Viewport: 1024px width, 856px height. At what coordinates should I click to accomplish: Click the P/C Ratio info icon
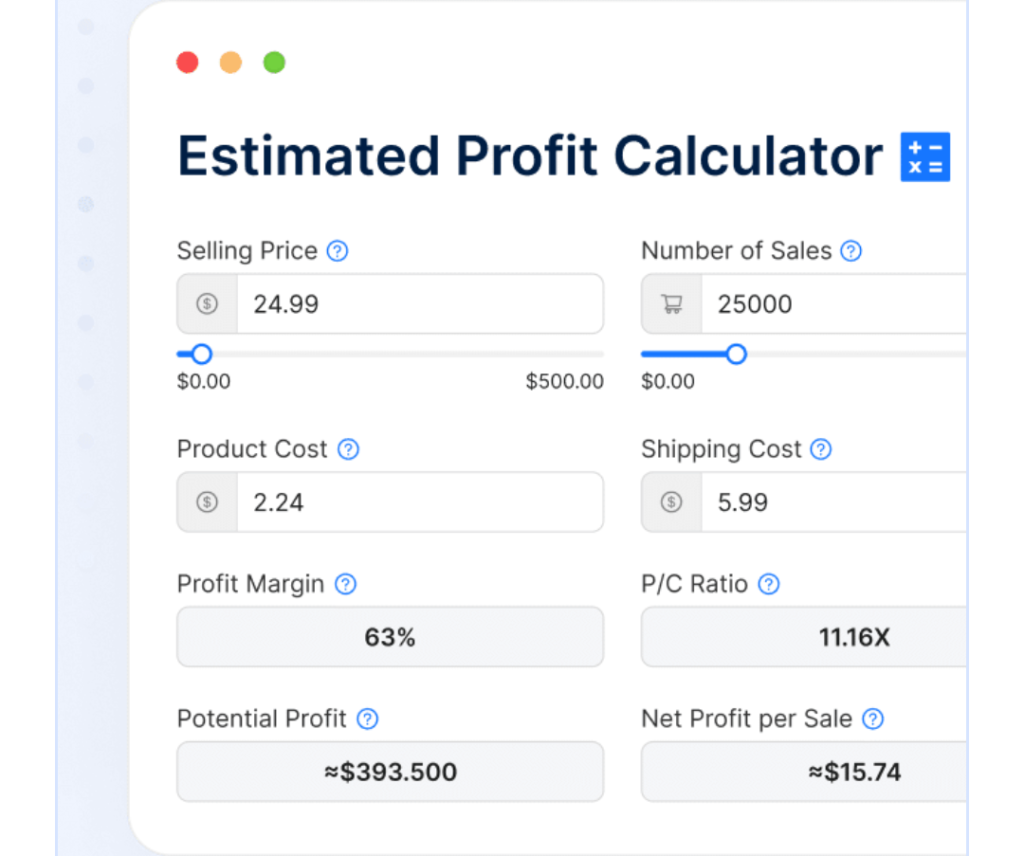tap(769, 584)
